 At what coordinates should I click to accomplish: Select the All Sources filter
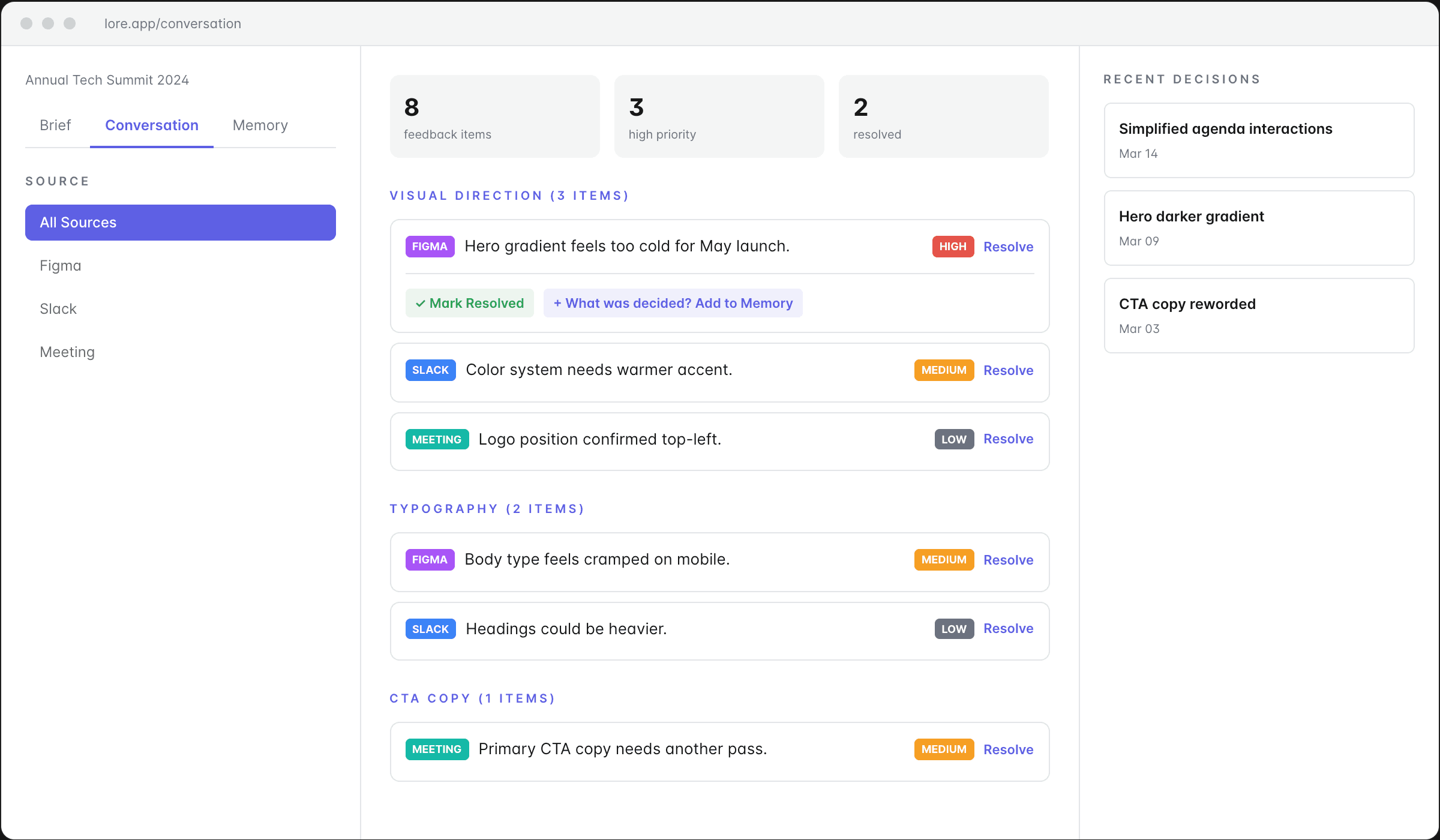click(x=180, y=223)
